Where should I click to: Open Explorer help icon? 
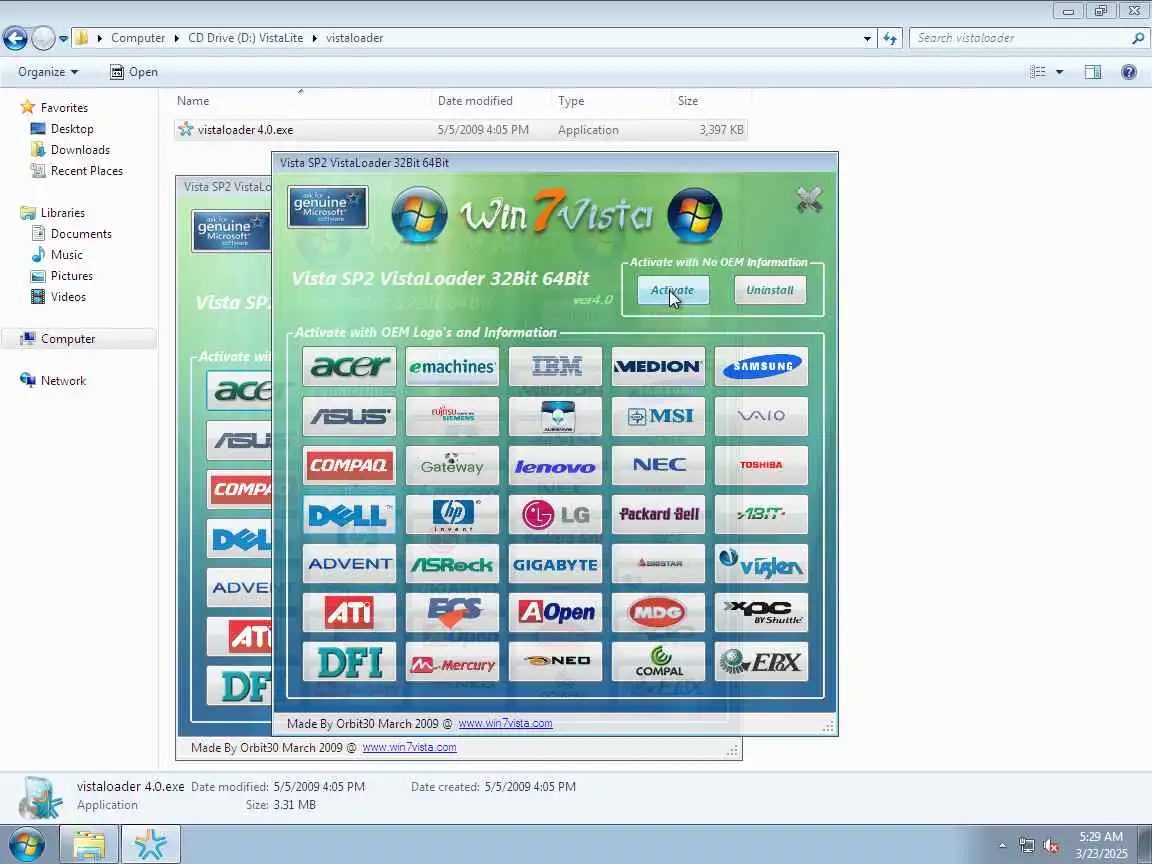click(1128, 72)
